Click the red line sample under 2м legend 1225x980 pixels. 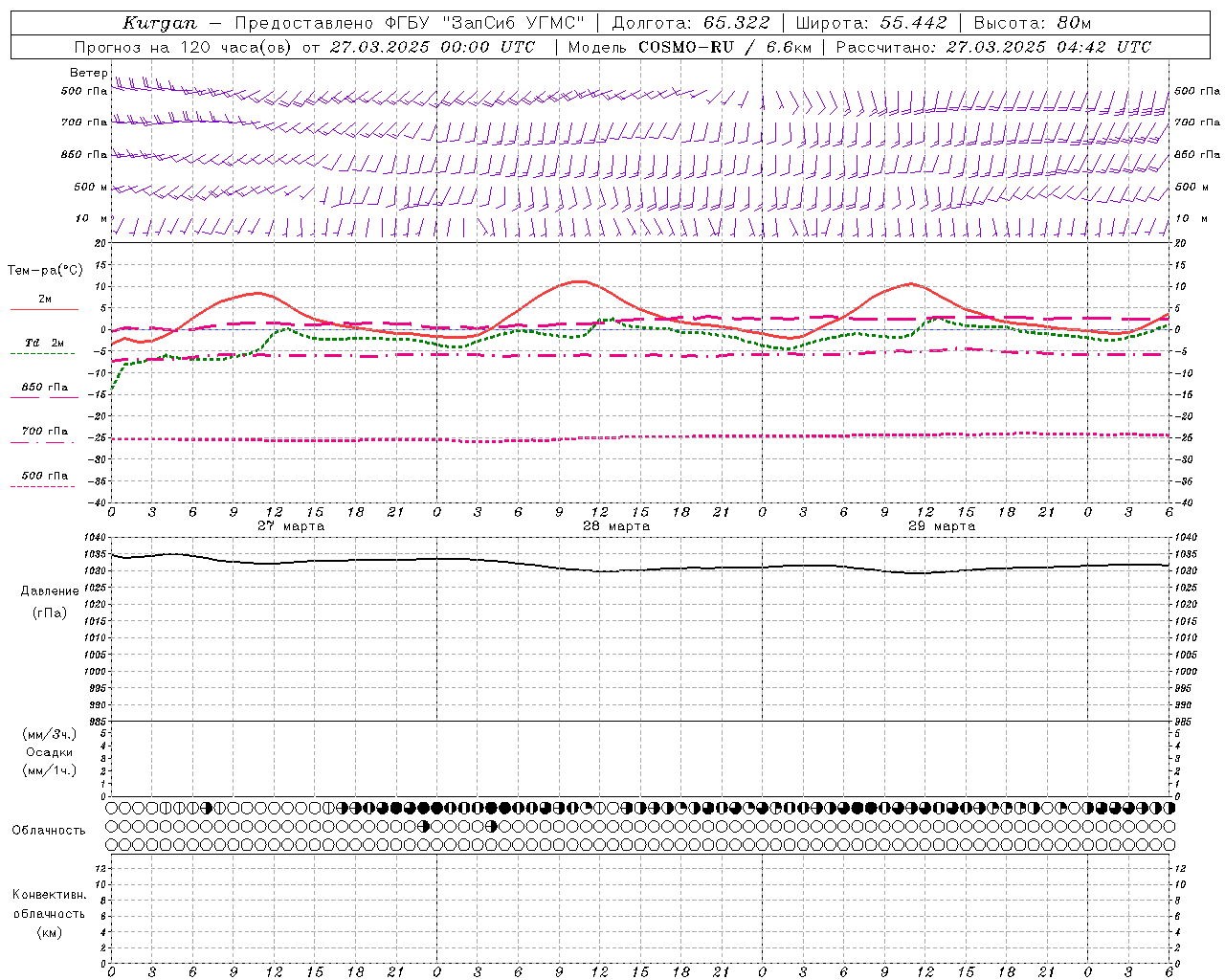(x=44, y=309)
